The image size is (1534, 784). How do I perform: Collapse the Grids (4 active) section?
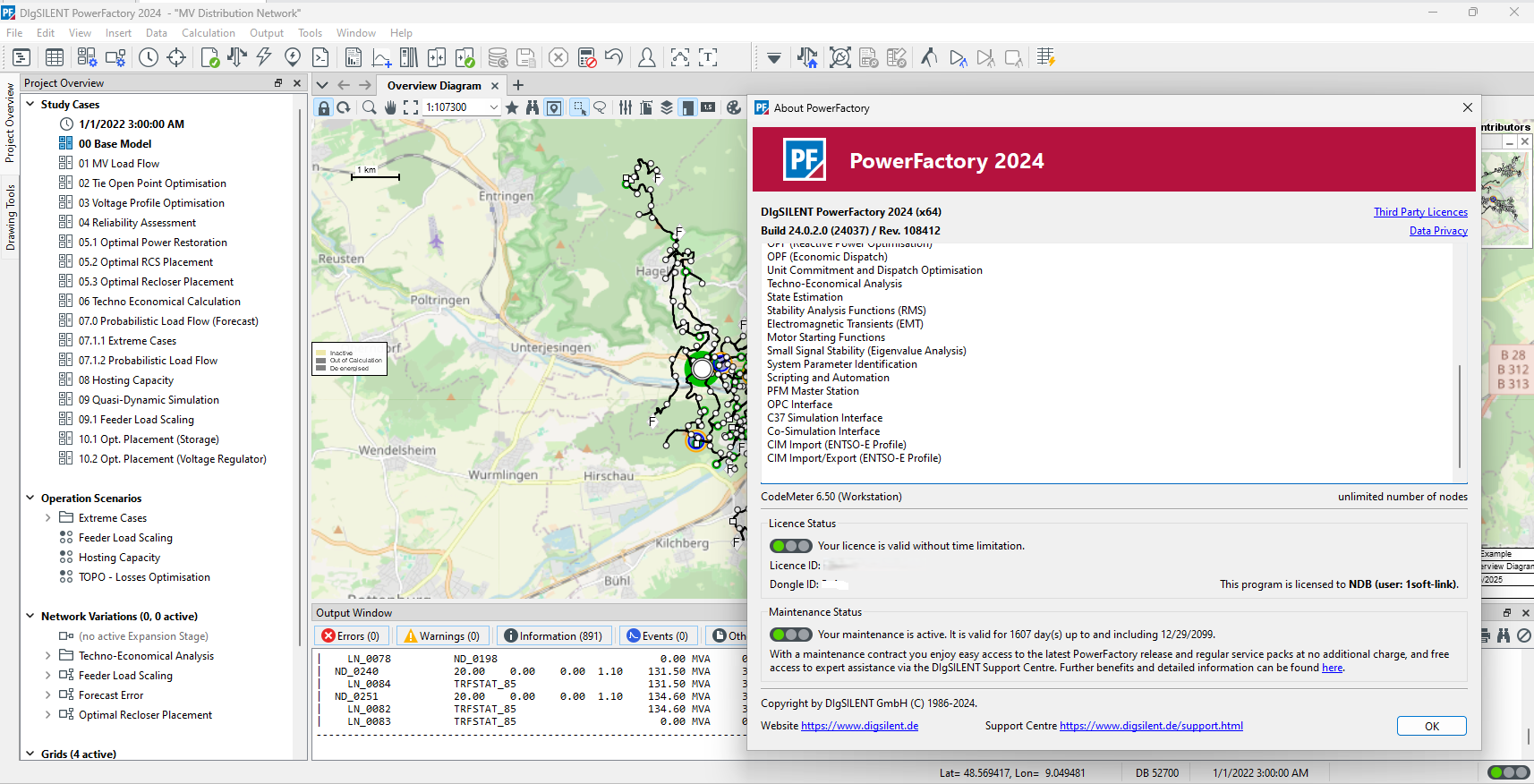pyautogui.click(x=30, y=754)
